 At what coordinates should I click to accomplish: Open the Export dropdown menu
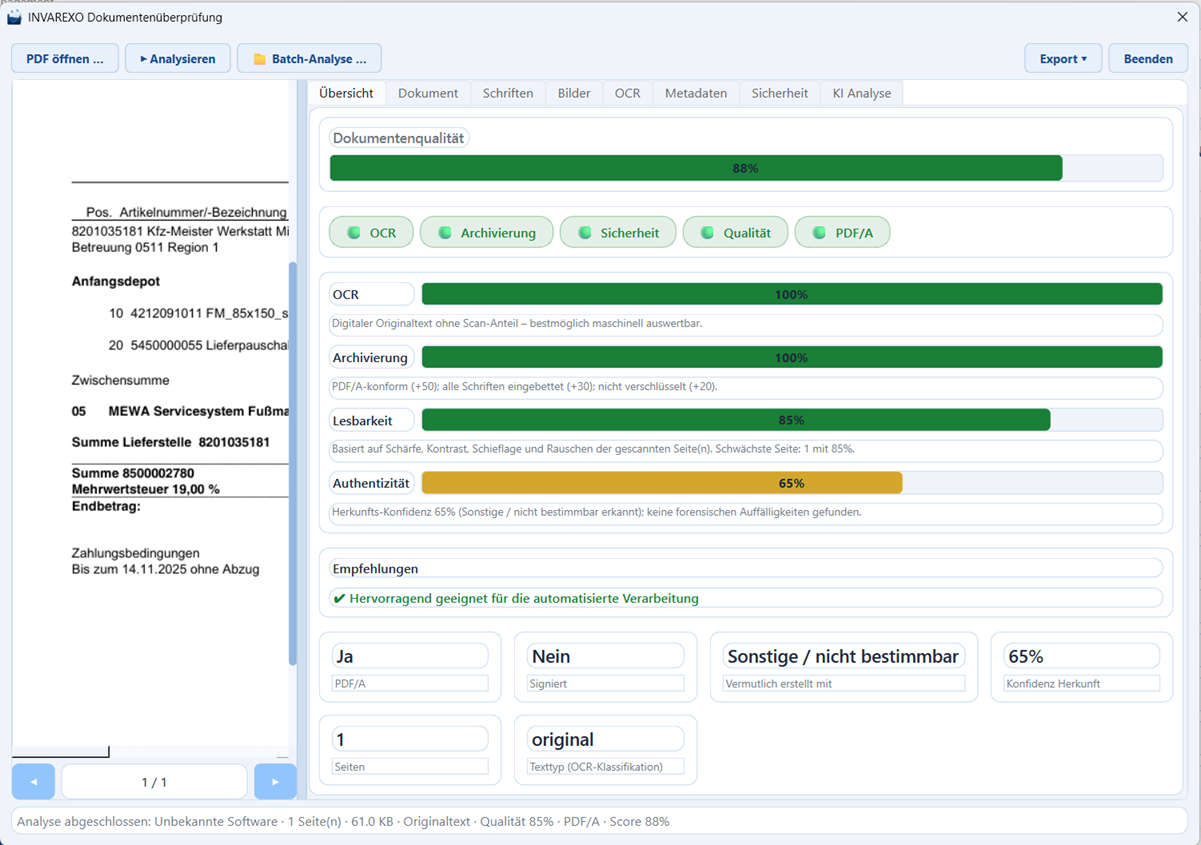click(x=1063, y=59)
